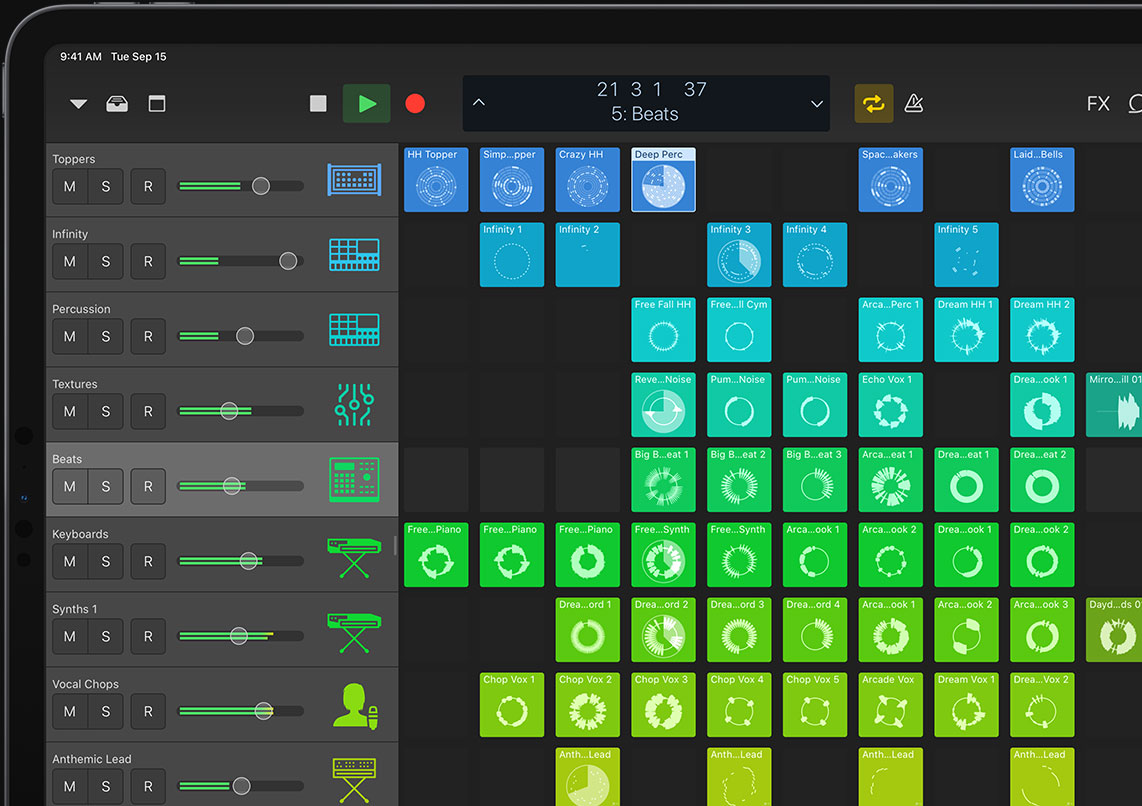The image size is (1142, 806).
Task: Open the Anthemic Lead synth icon
Action: (x=354, y=780)
